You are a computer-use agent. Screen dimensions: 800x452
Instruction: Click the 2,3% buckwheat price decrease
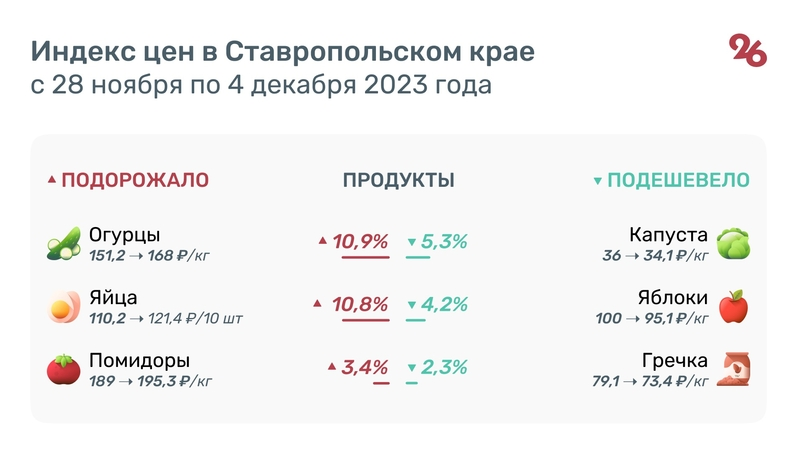point(444,367)
